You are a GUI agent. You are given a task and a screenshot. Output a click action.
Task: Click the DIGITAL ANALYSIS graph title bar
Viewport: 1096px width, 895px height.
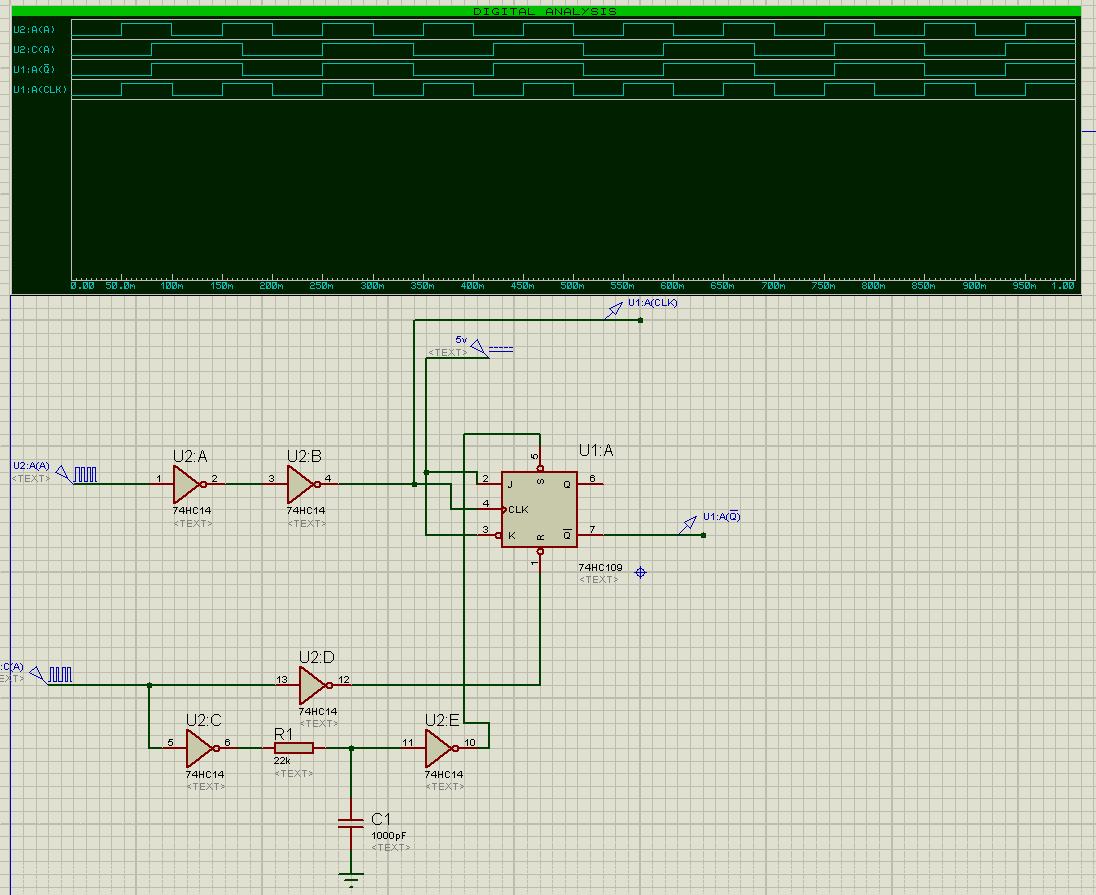[545, 11]
